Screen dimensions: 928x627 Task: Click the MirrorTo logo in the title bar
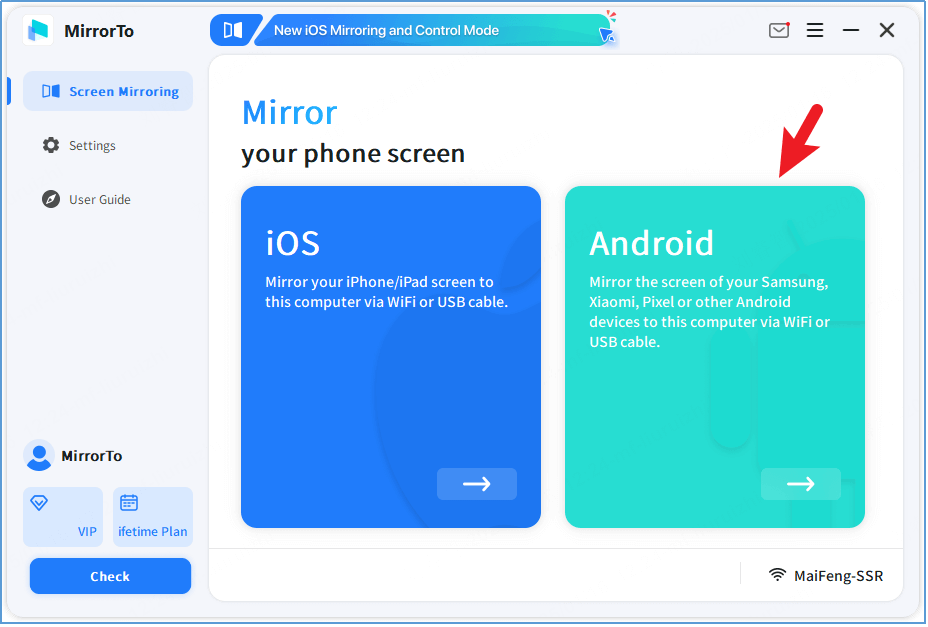pyautogui.click(x=38, y=30)
